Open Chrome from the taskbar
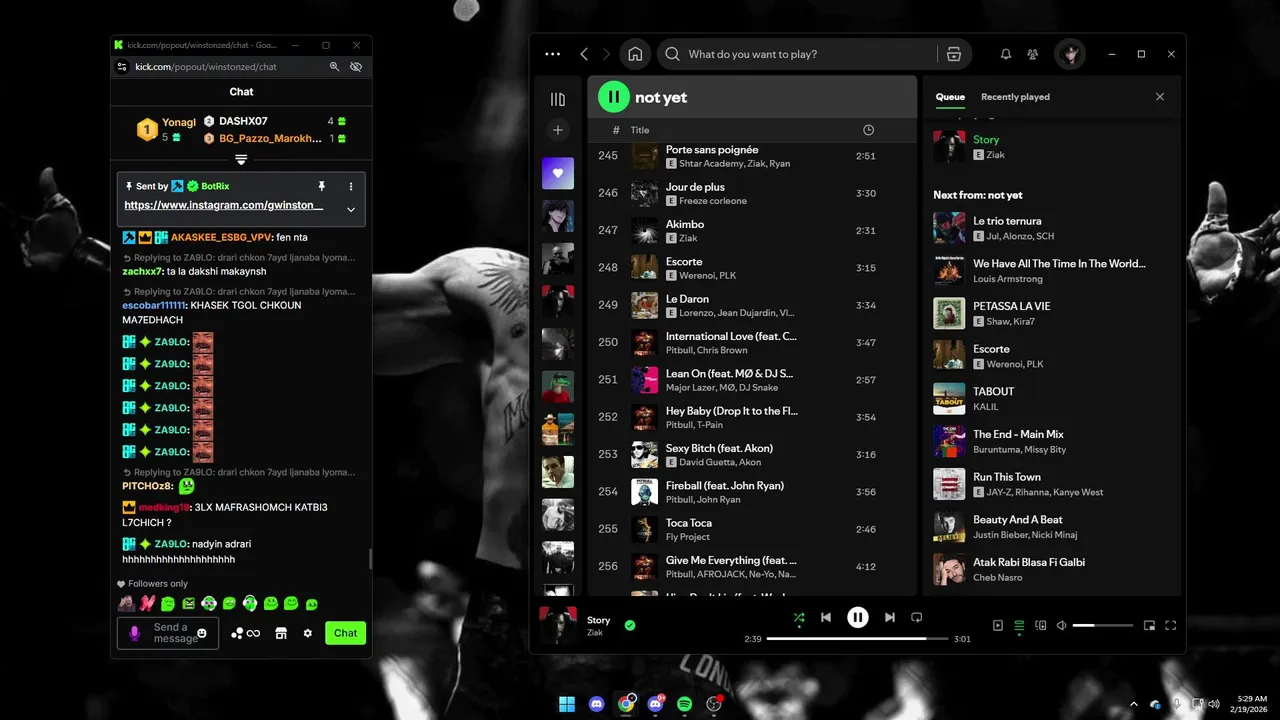 [626, 704]
